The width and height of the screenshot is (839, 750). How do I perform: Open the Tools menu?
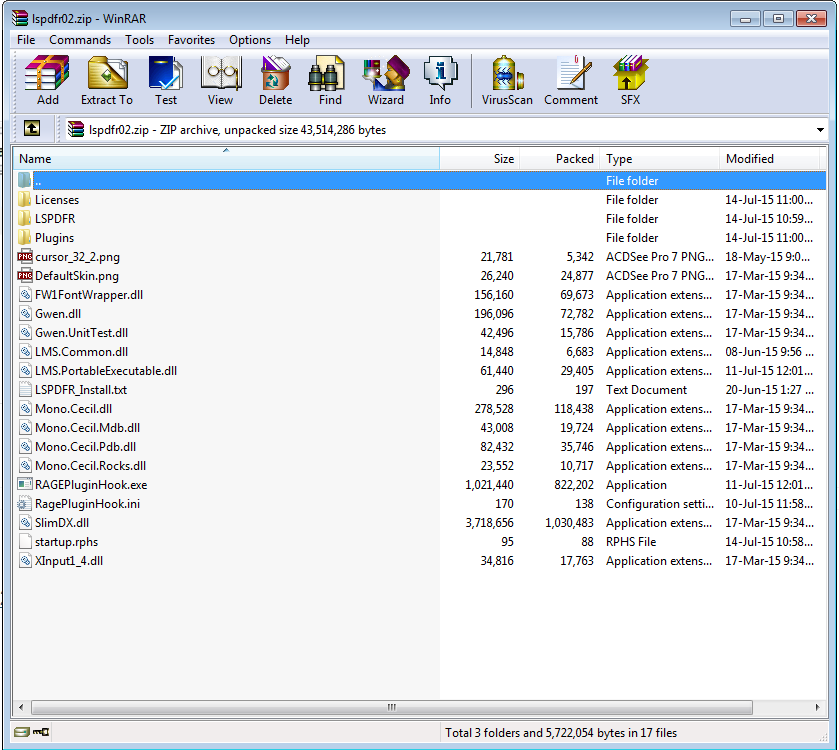[139, 40]
